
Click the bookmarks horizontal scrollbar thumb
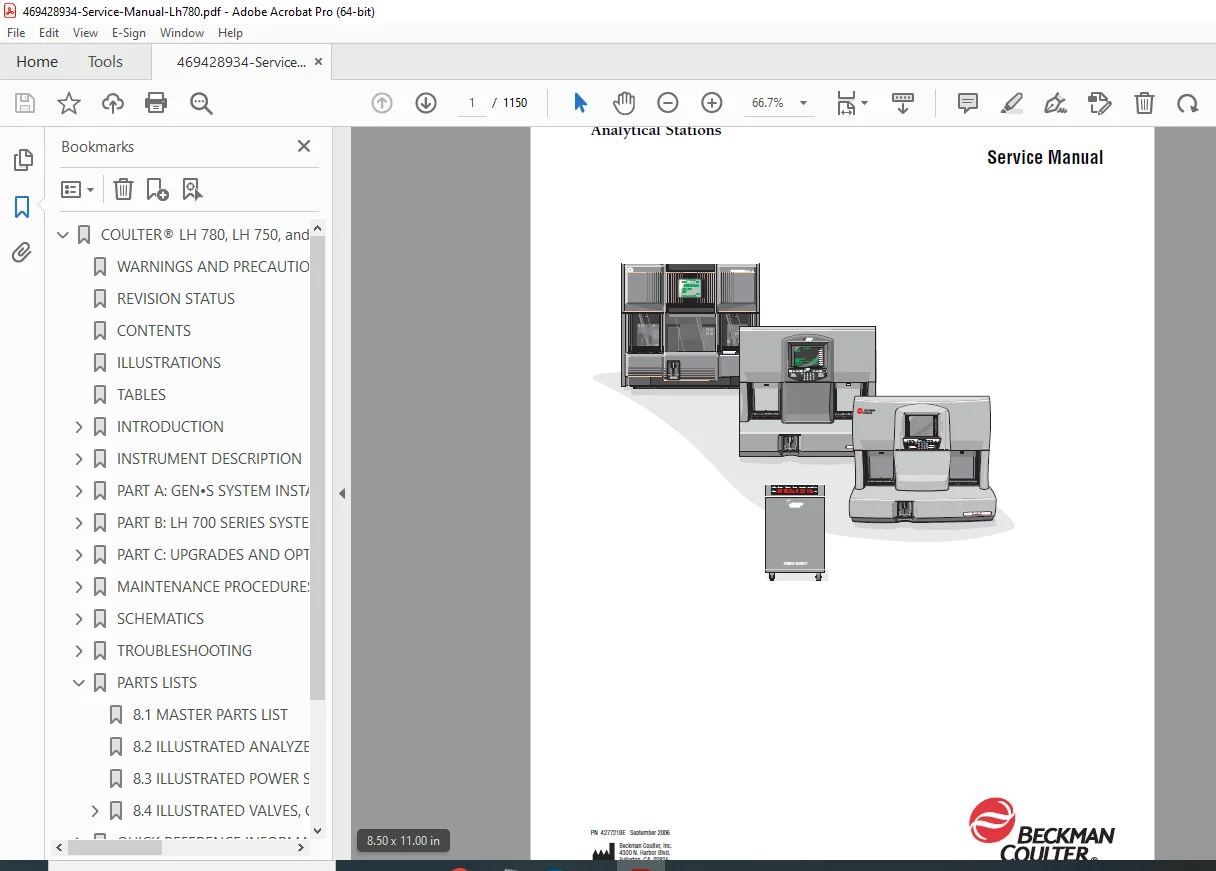(115, 847)
